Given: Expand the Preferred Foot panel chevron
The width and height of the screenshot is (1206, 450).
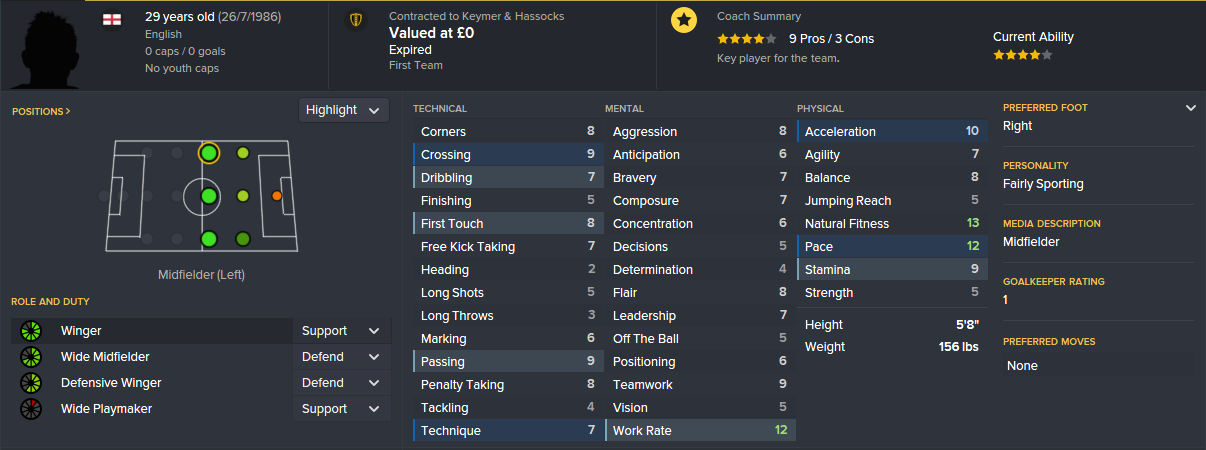Looking at the screenshot, I should pos(1190,108).
